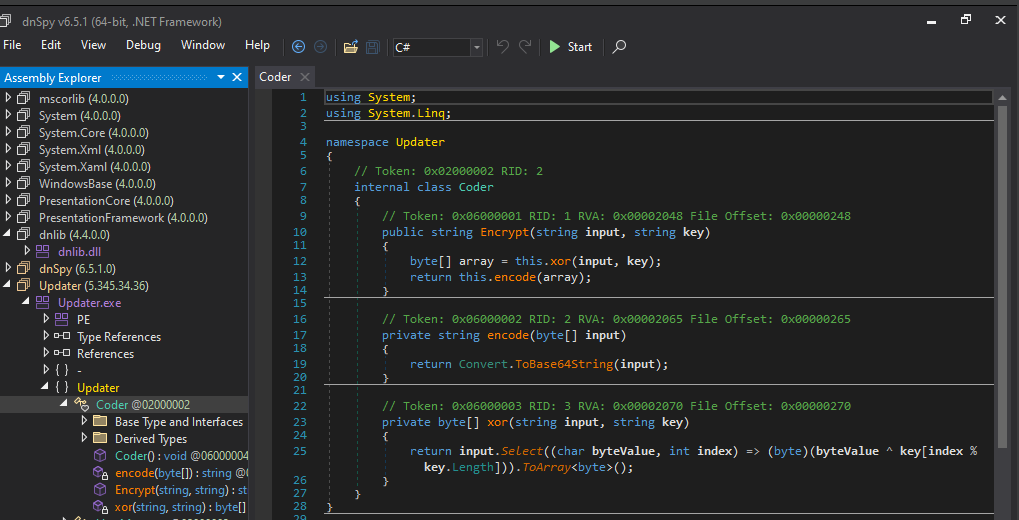The height and width of the screenshot is (520, 1019).
Task: Collapse the Updater.exe tree node
Action: pyautogui.click(x=27, y=303)
